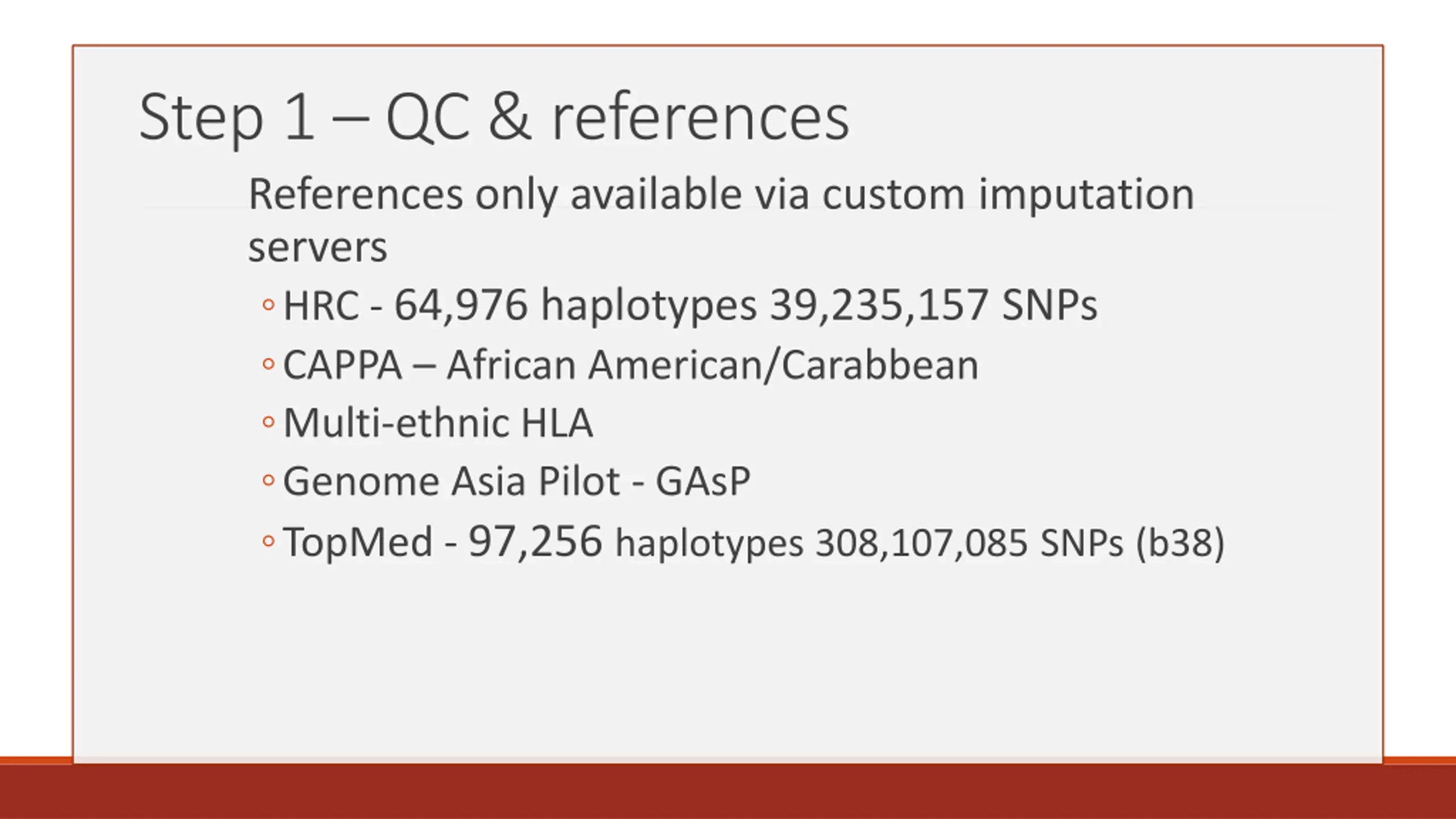Click the '64,976 haplotypes' text
This screenshot has height=819, width=1456.
[x=576, y=305]
